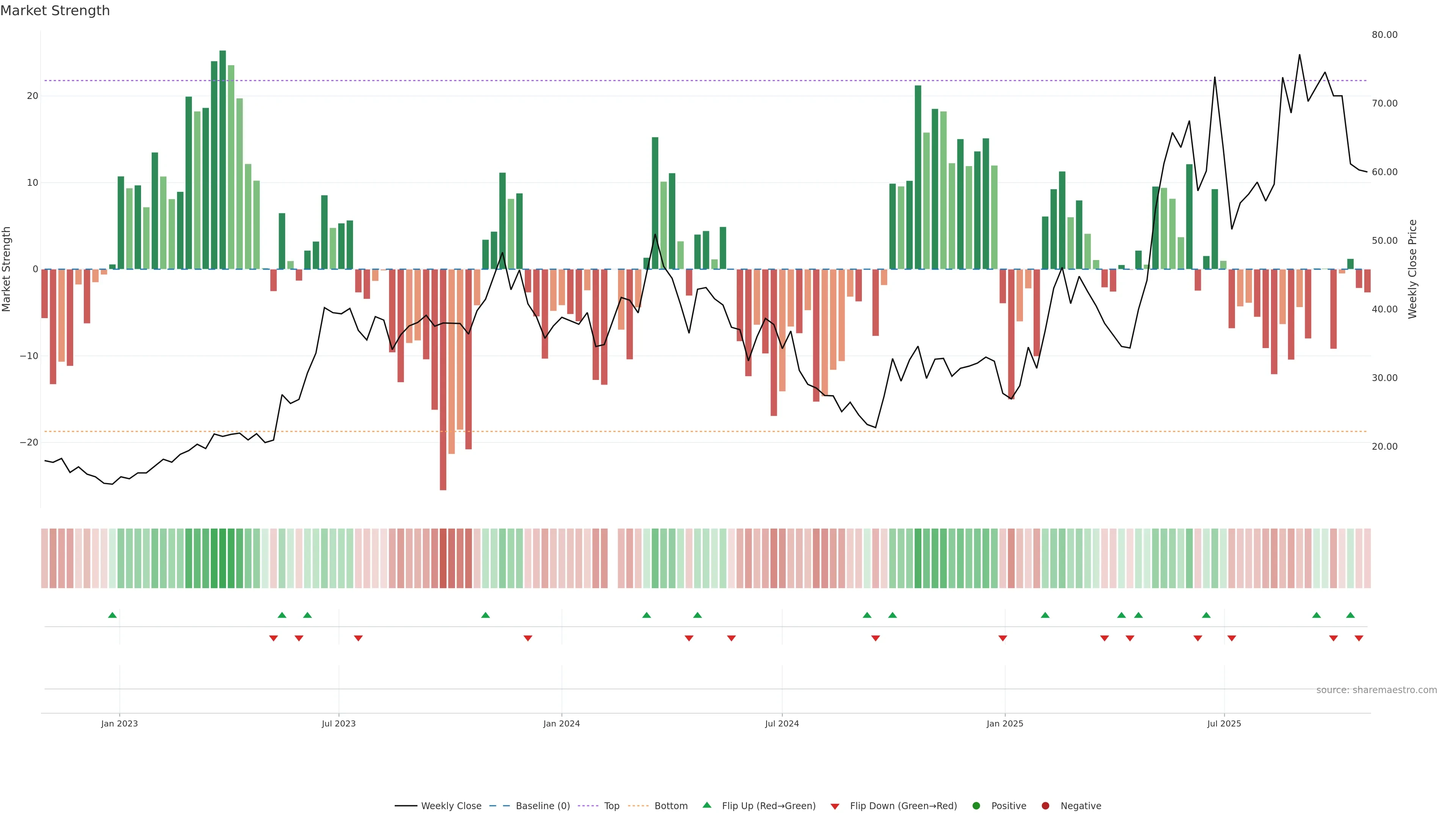Click first red flip-down triangle marker
The width and height of the screenshot is (1456, 819).
[x=273, y=638]
